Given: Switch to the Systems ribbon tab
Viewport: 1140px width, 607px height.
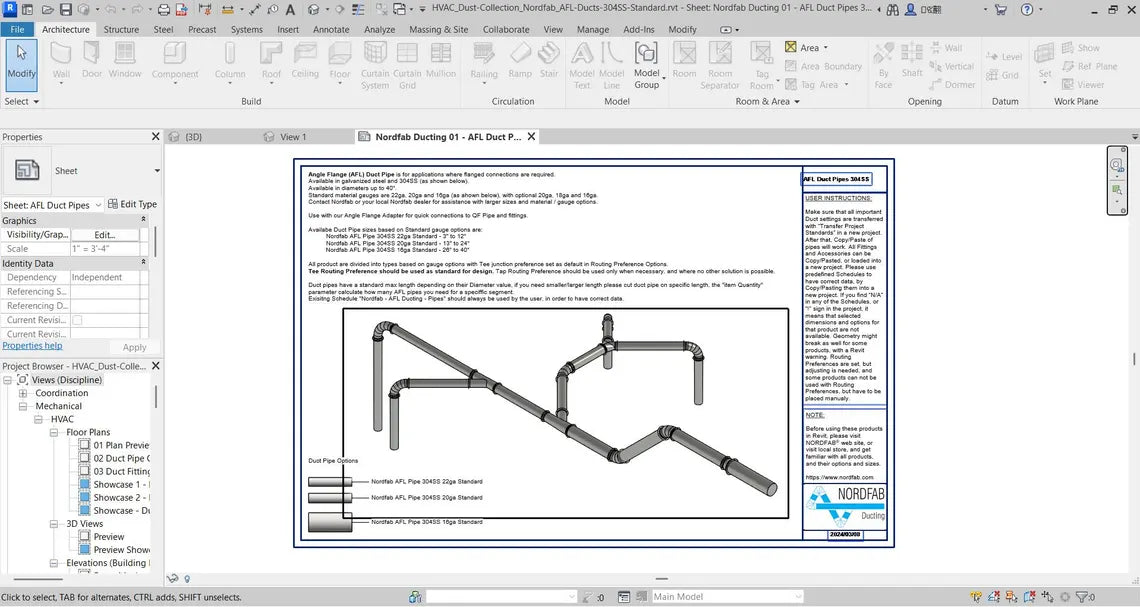Looking at the screenshot, I should [246, 30].
